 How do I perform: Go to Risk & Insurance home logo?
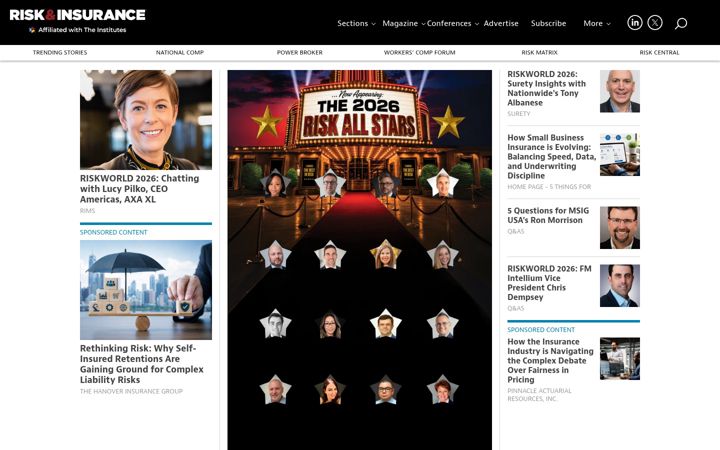tap(77, 15)
